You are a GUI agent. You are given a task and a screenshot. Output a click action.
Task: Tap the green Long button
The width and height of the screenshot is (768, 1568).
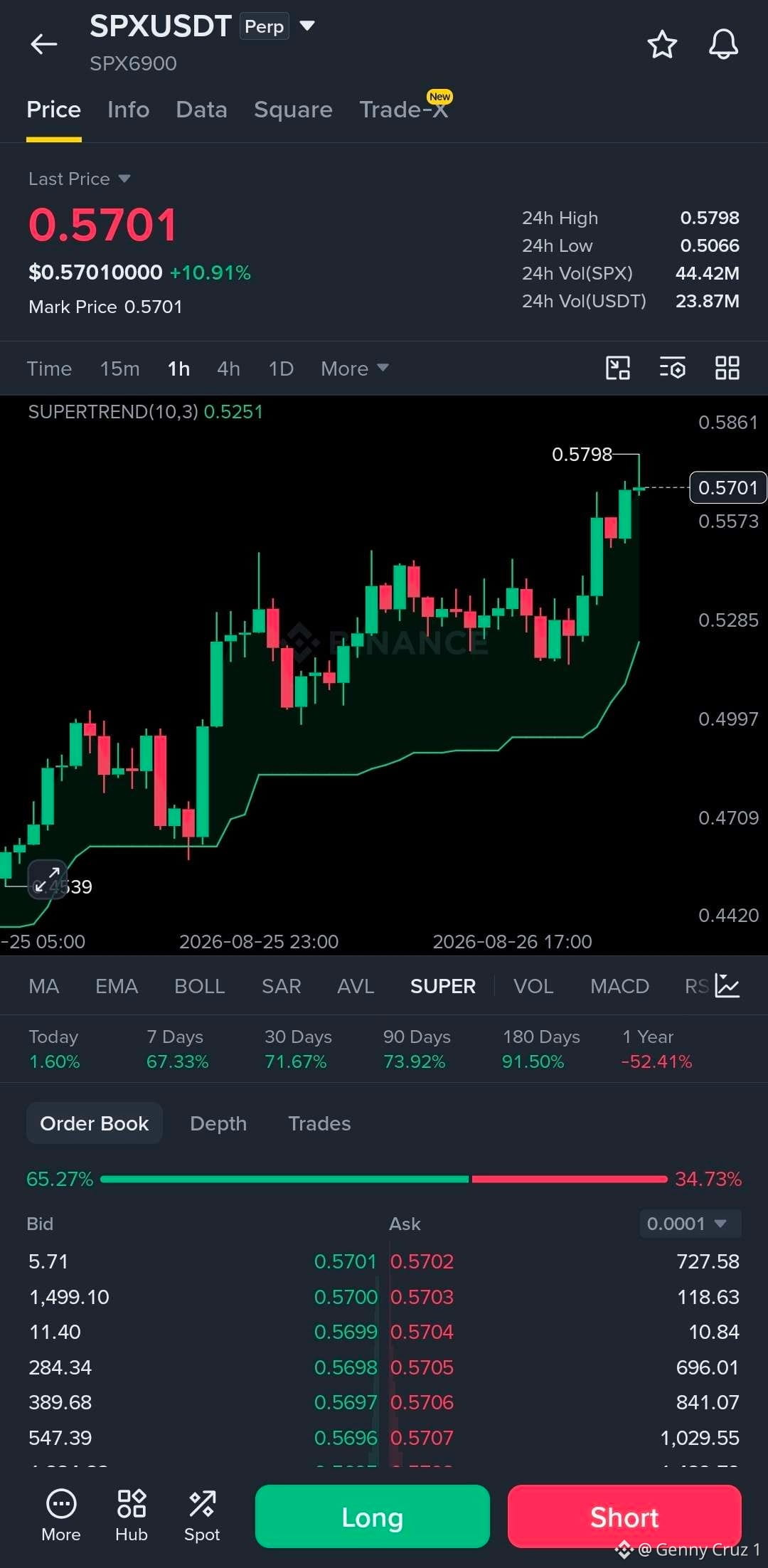click(373, 1517)
